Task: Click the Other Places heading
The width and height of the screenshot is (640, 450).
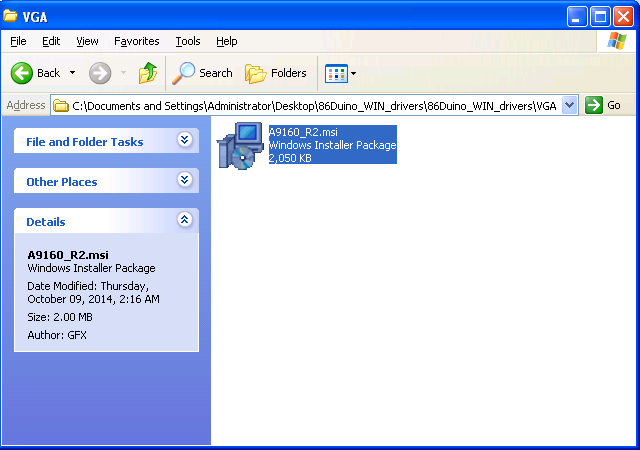Action: click(x=62, y=182)
